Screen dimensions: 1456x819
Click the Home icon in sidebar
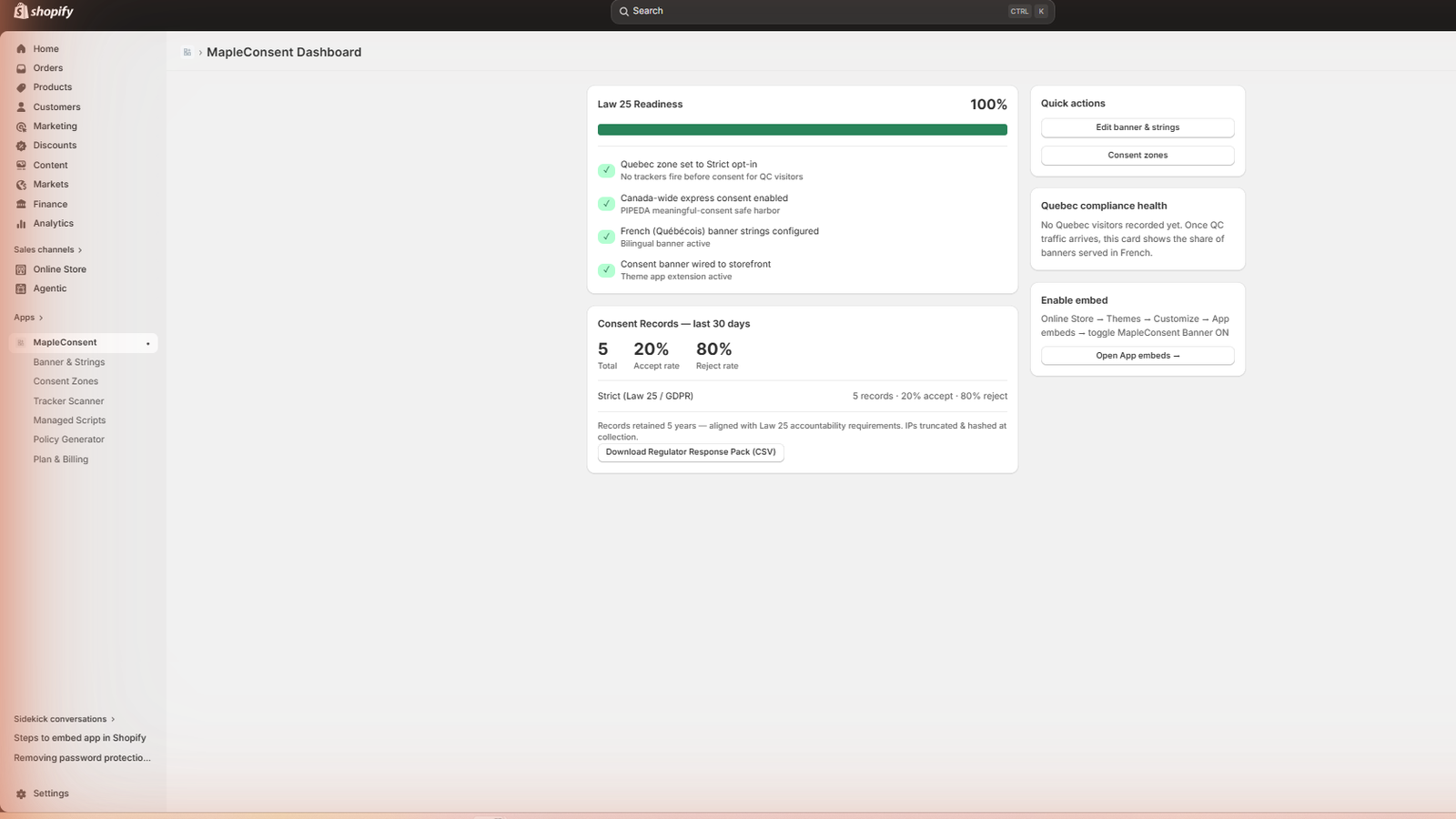coord(21,49)
